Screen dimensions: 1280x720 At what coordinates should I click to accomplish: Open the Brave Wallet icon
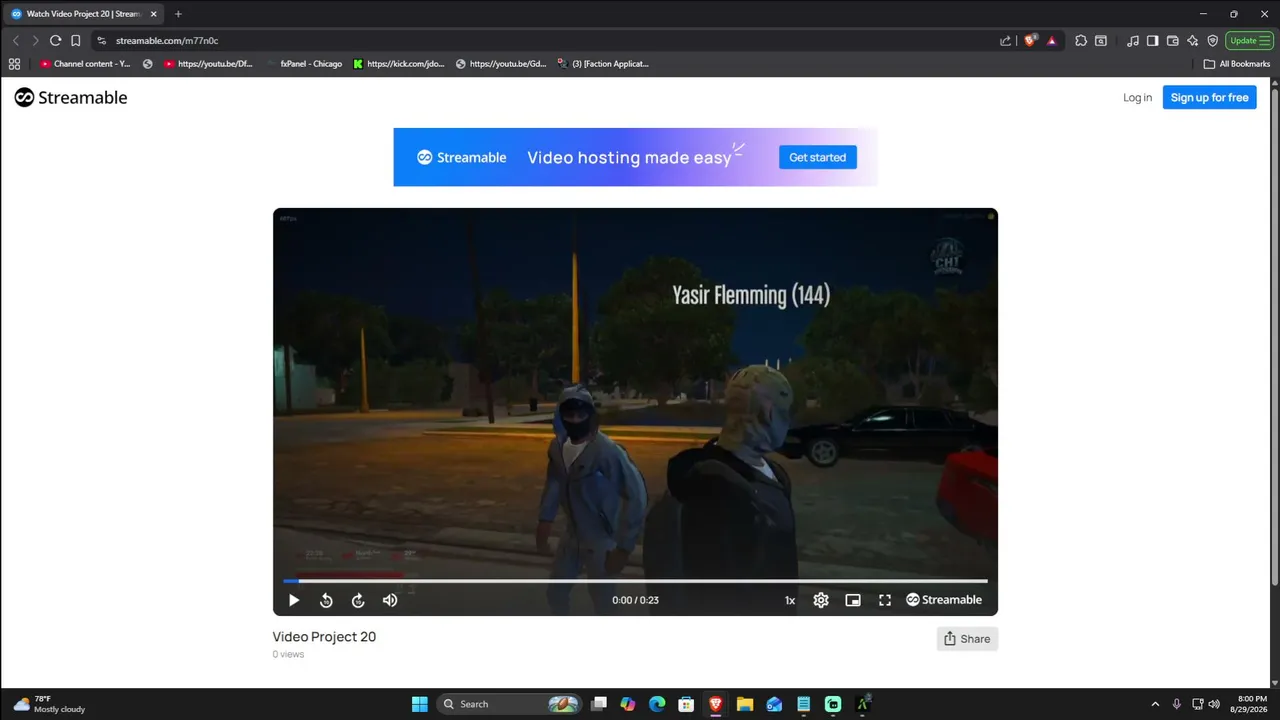tap(1172, 41)
